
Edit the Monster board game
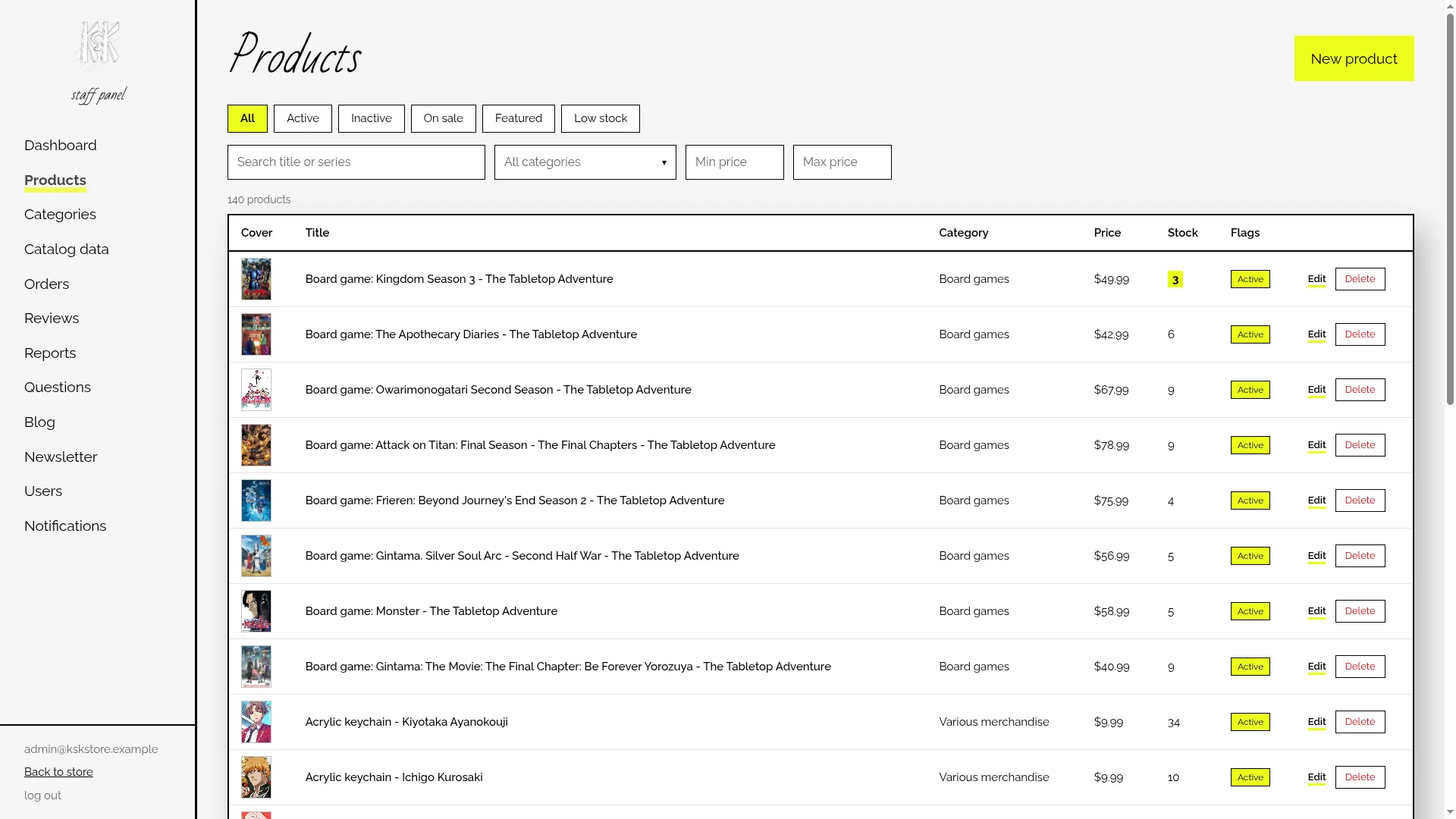pos(1316,611)
